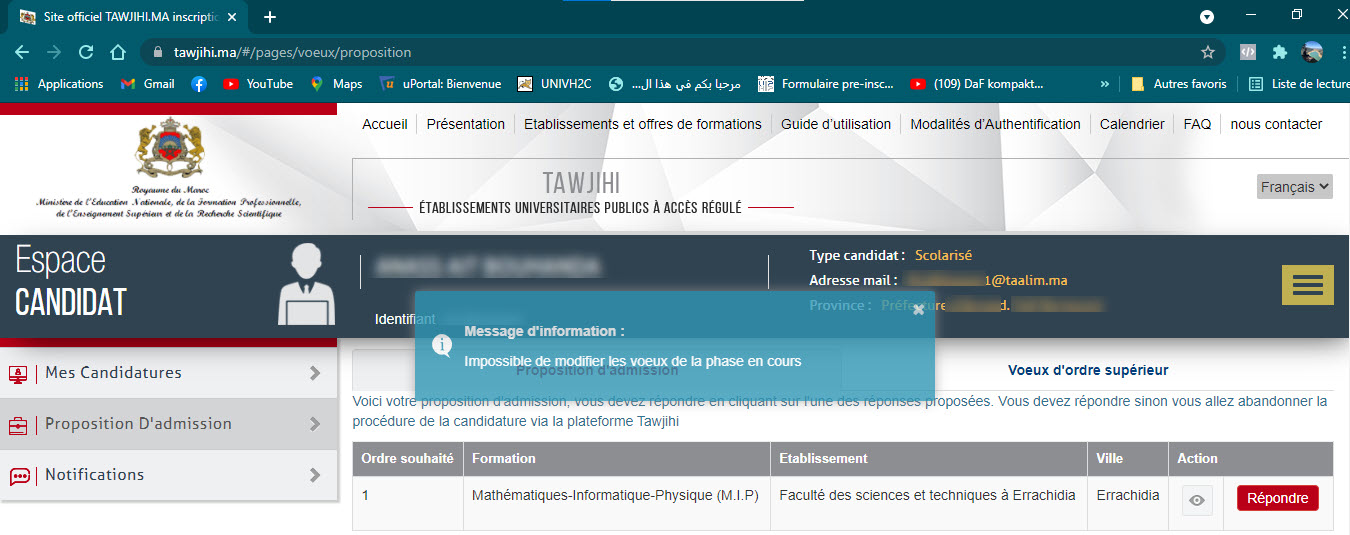Click the site padlock icon in address bar

(x=158, y=52)
